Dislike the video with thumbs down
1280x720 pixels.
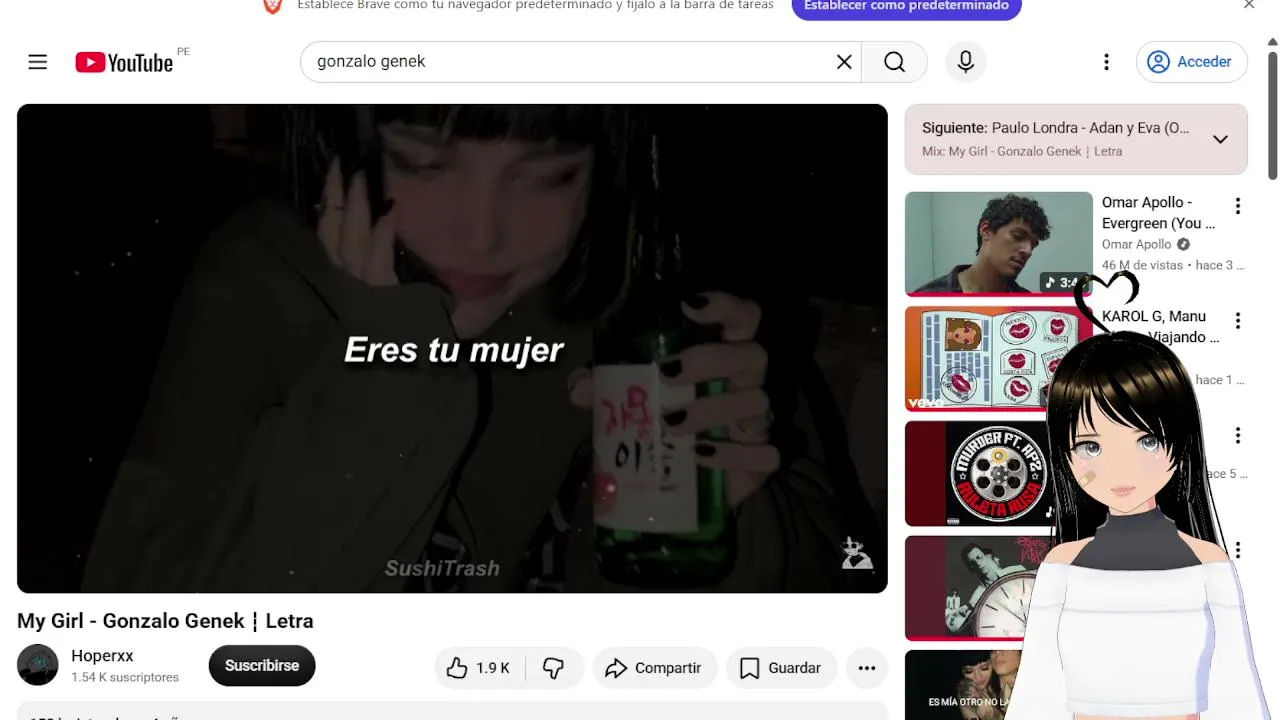pyautogui.click(x=553, y=668)
